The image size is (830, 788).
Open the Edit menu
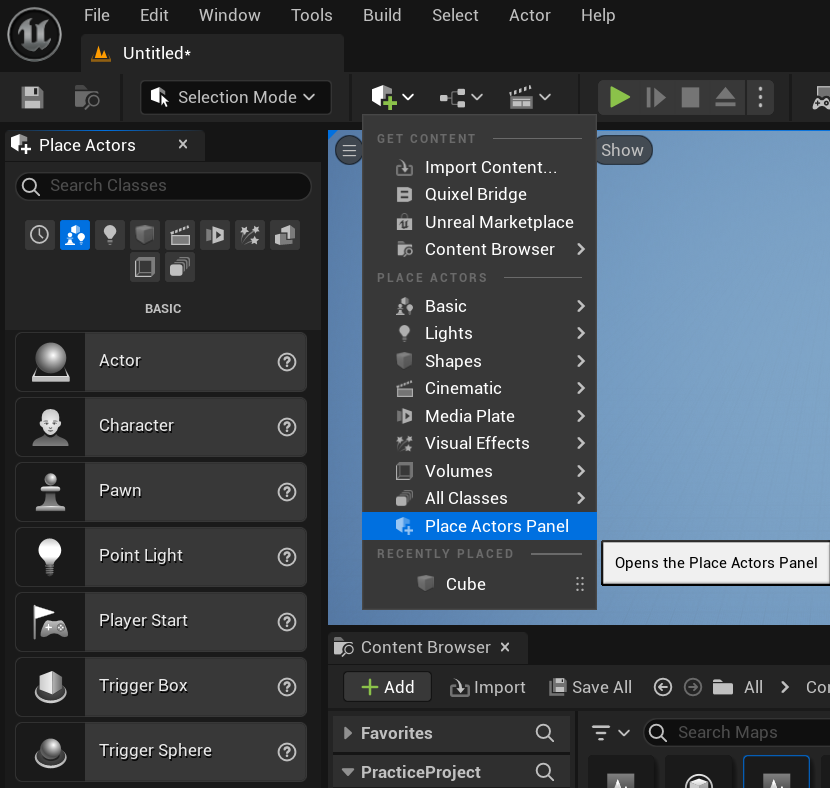coord(154,15)
